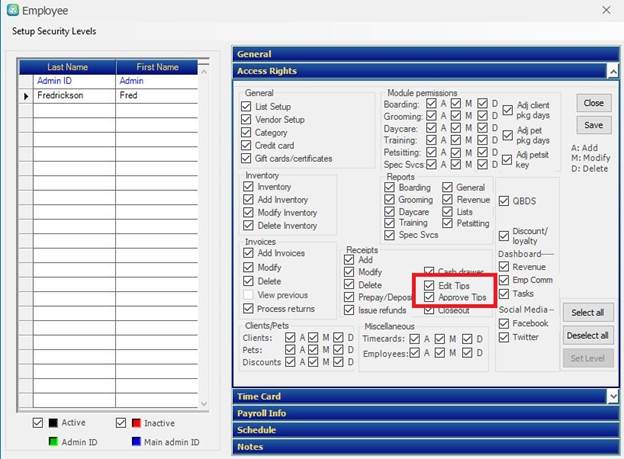Viewport: 624px width, 459px height.
Task: Click the Employee window title icon
Action: coord(11,11)
